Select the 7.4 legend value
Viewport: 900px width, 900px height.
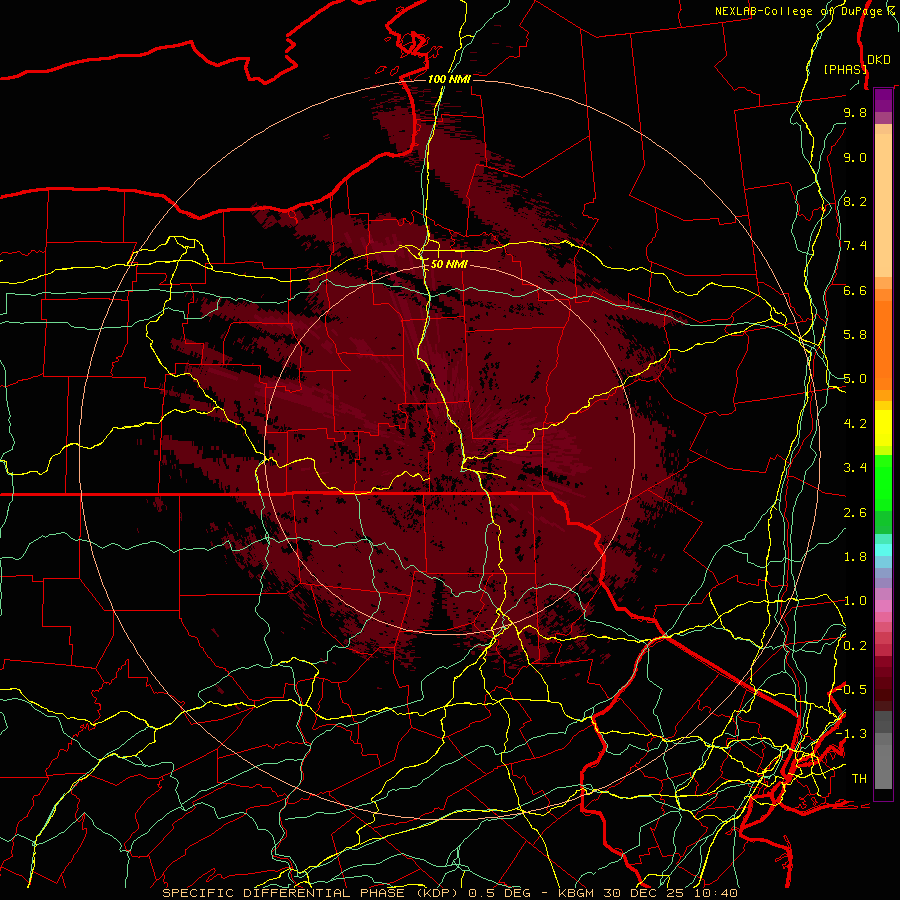click(x=855, y=246)
